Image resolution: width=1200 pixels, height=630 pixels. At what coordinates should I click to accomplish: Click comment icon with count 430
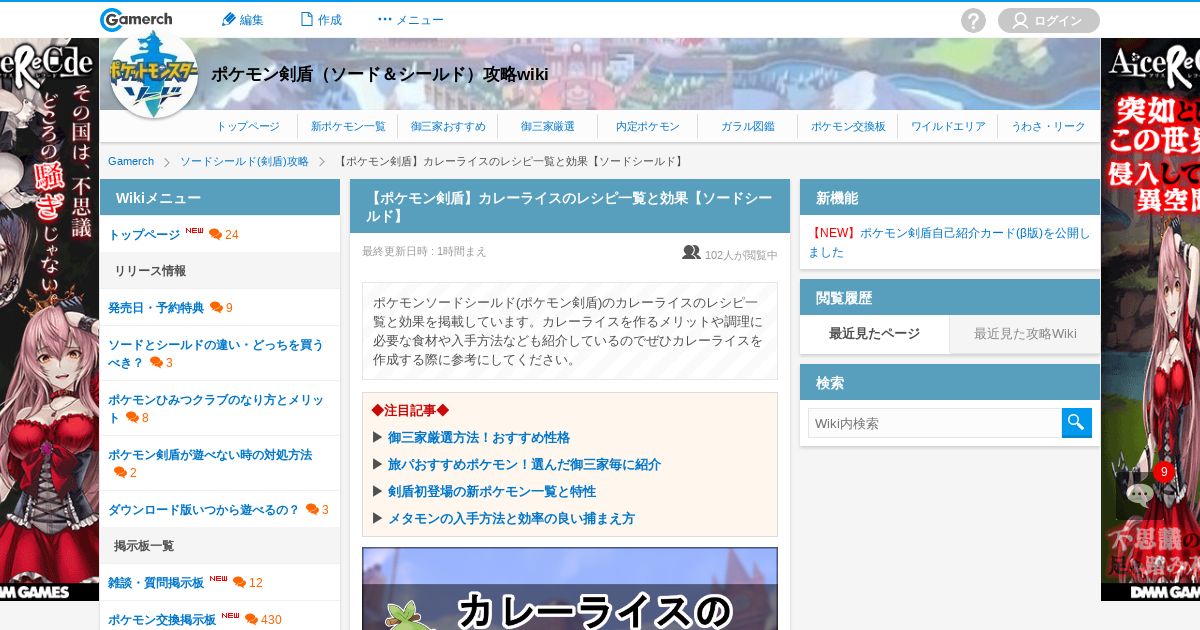(x=251, y=619)
